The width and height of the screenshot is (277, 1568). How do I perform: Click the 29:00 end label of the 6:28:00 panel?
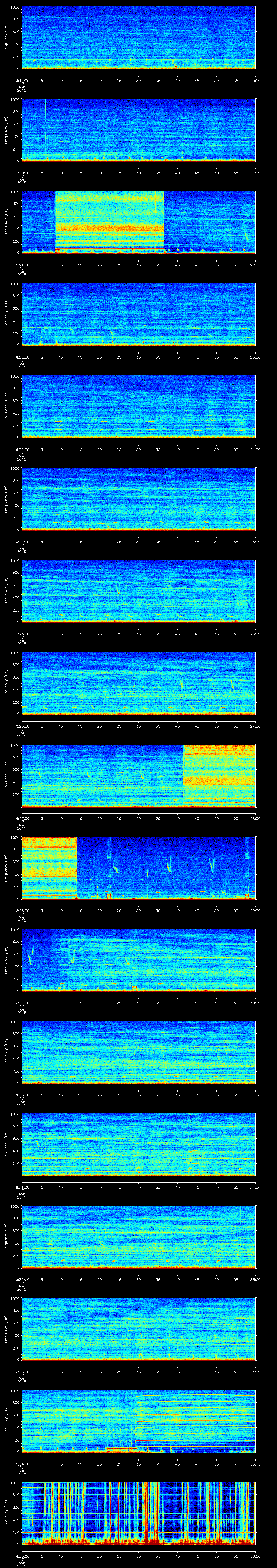coord(255,910)
